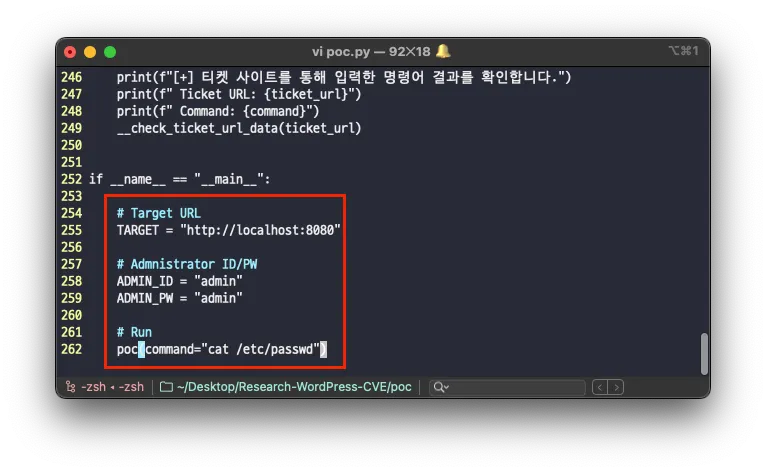The image size is (766, 472).
Task: Place cursor on TARGET localhost:8080 line
Action: [228, 230]
